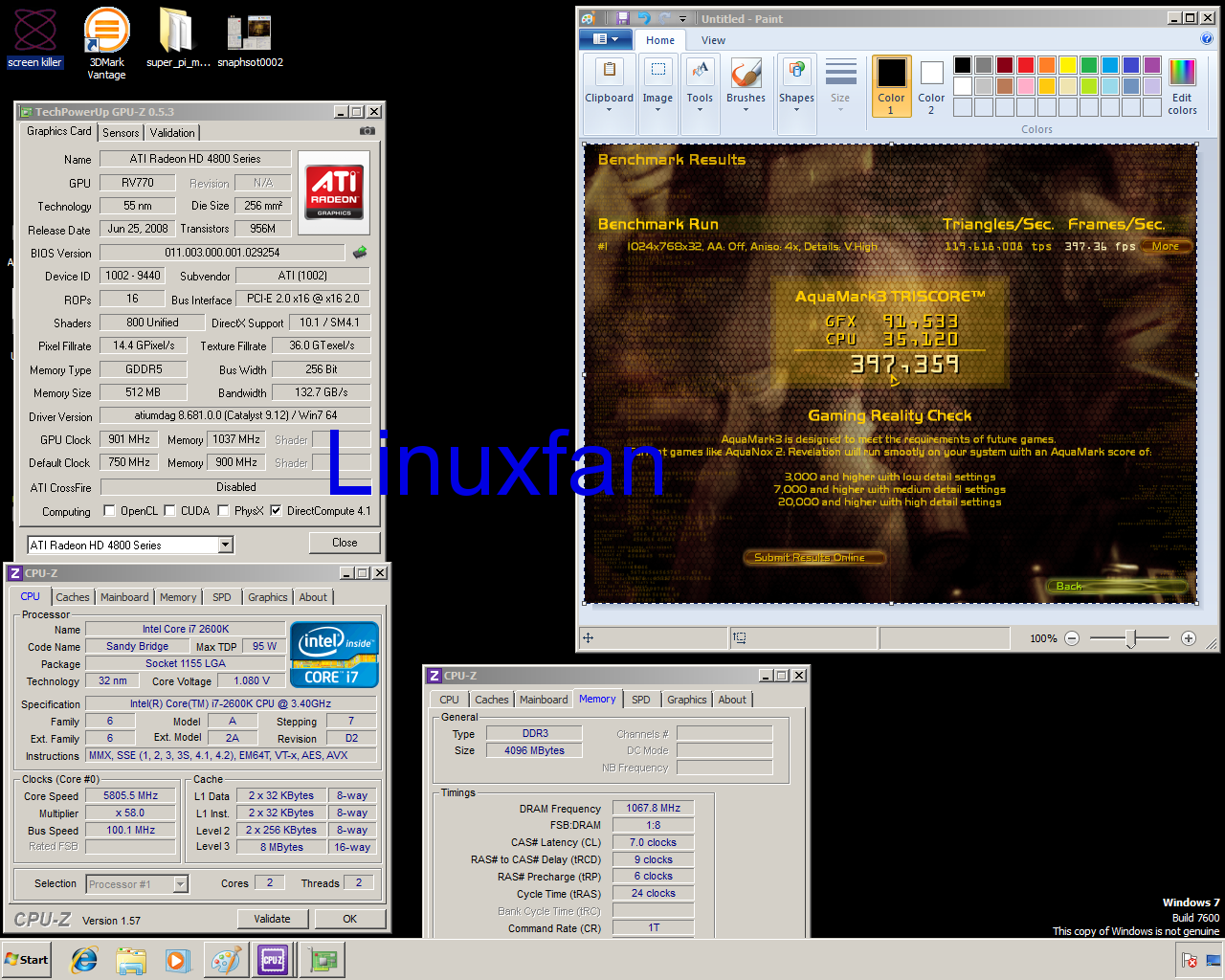Toggle the OpenCL checkbox in GPU-Z
This screenshot has width=1225, height=980.
pos(109,511)
